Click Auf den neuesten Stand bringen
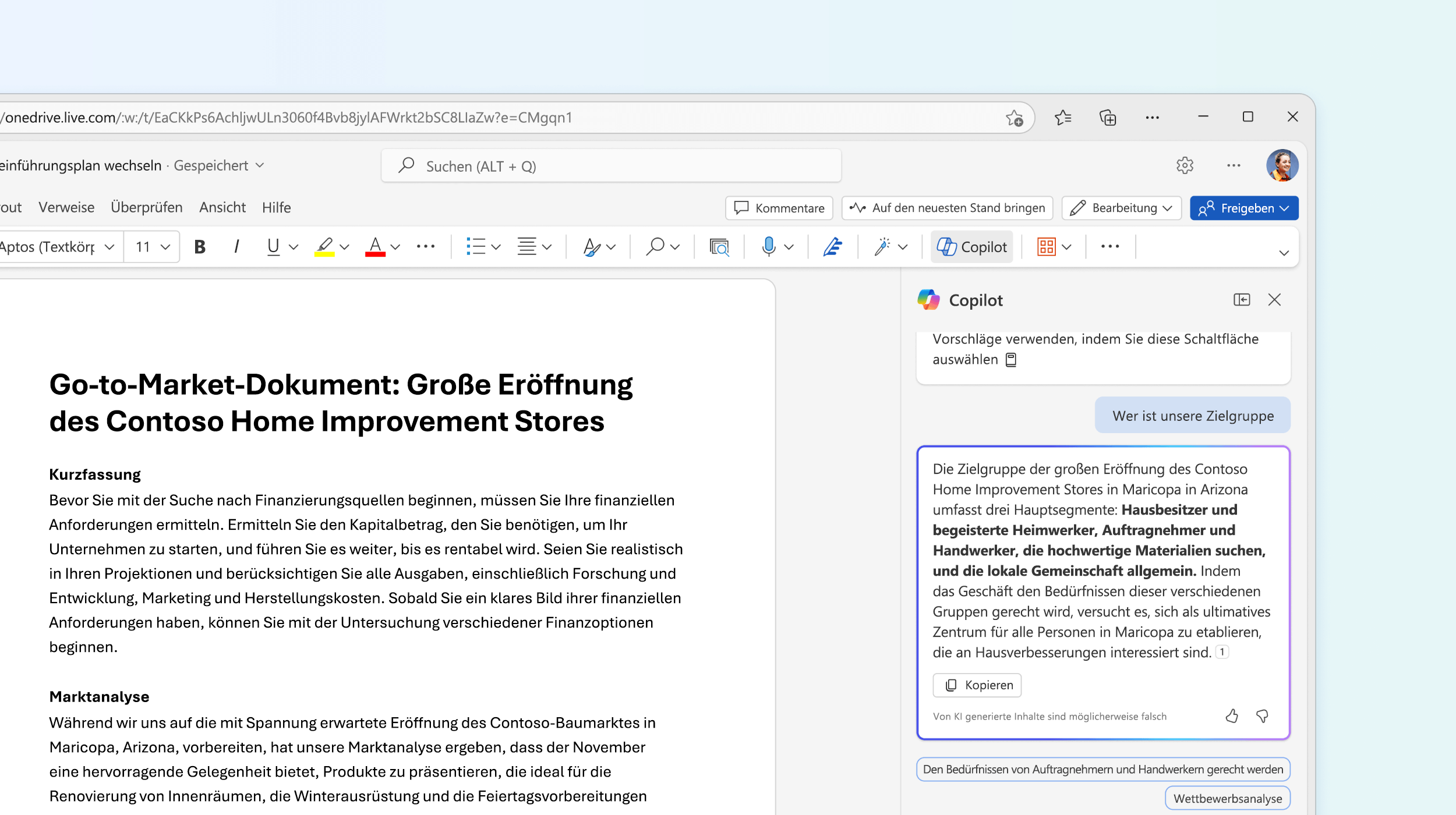 click(947, 208)
